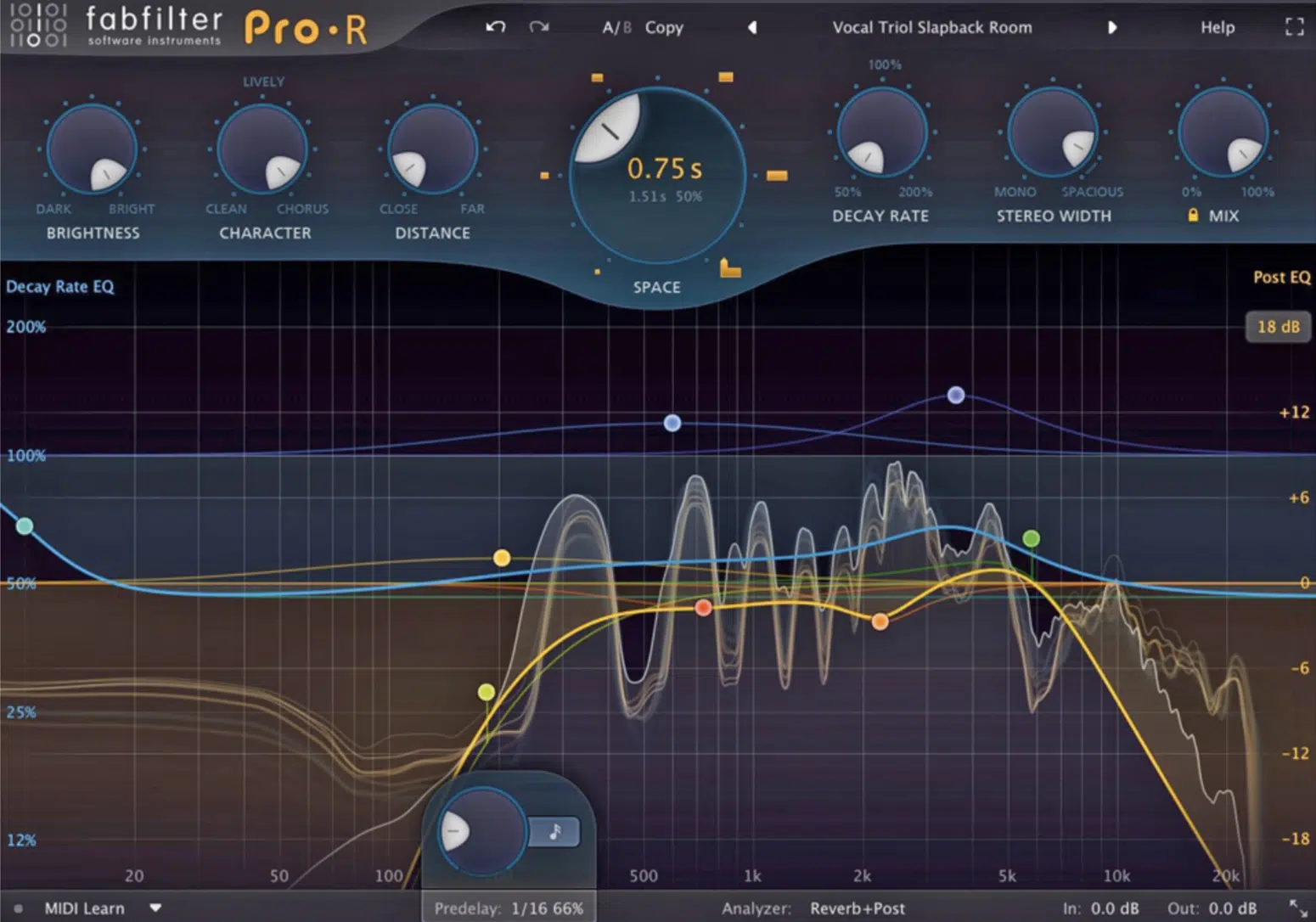Click the predelay knob
This screenshot has height=922, width=1316.
tap(481, 831)
